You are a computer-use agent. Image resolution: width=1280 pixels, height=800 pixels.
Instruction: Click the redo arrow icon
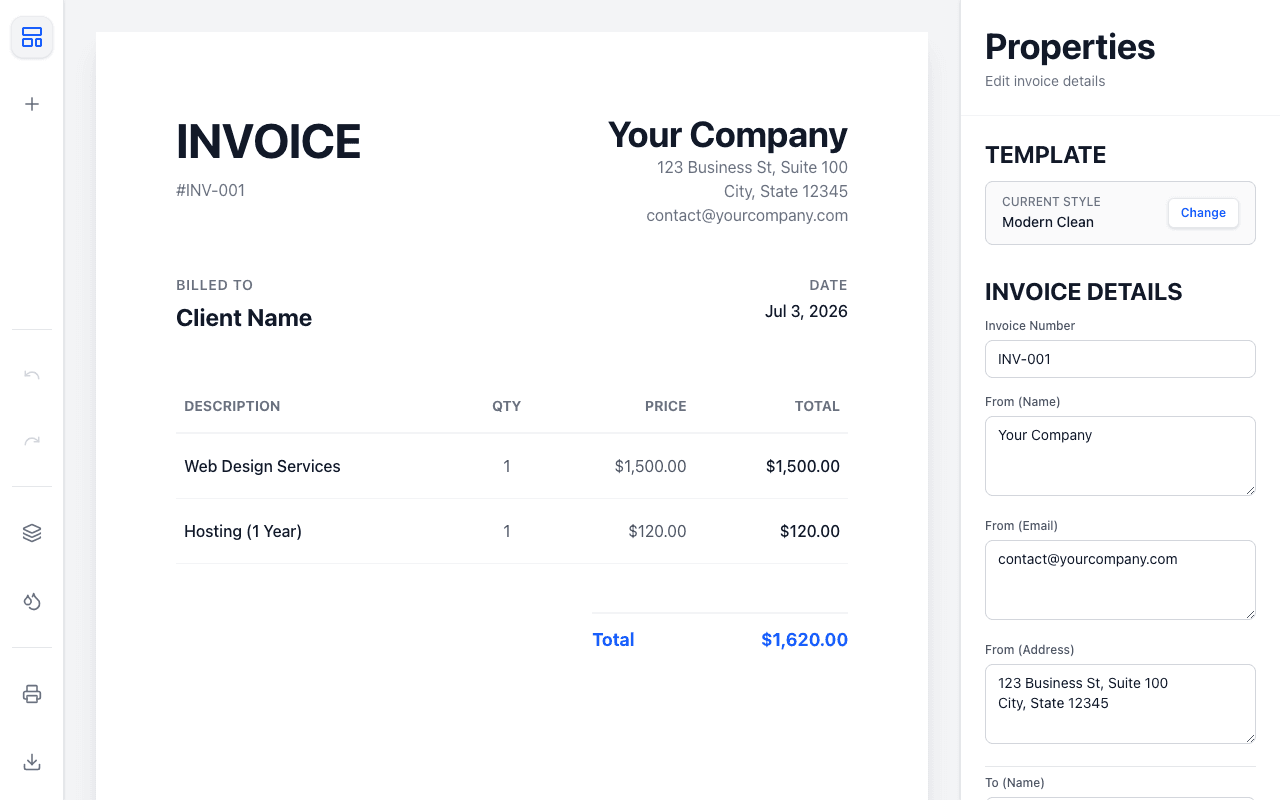[x=32, y=441]
